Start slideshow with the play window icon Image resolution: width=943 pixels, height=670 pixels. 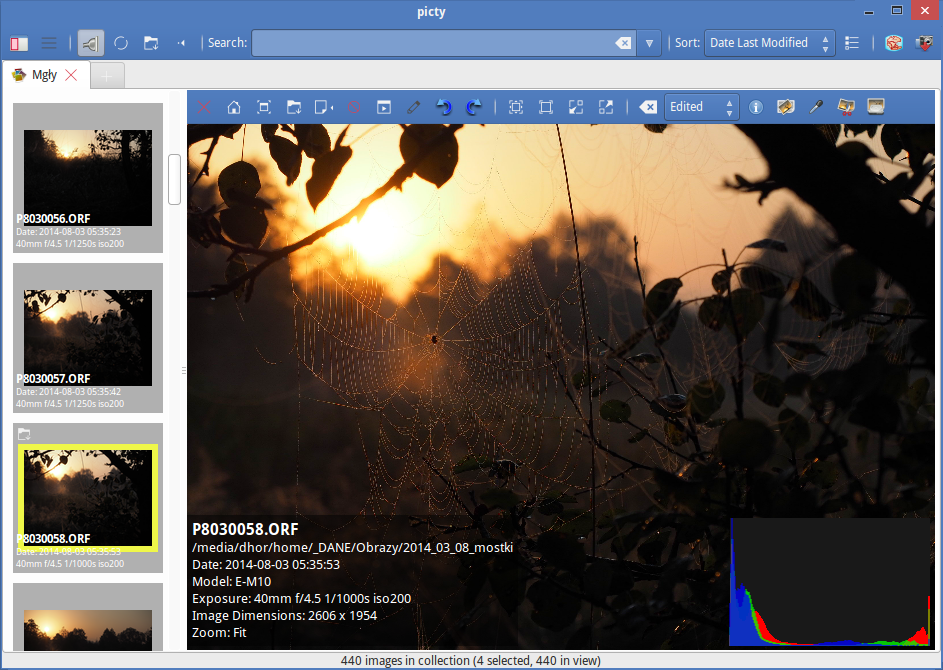coord(384,107)
